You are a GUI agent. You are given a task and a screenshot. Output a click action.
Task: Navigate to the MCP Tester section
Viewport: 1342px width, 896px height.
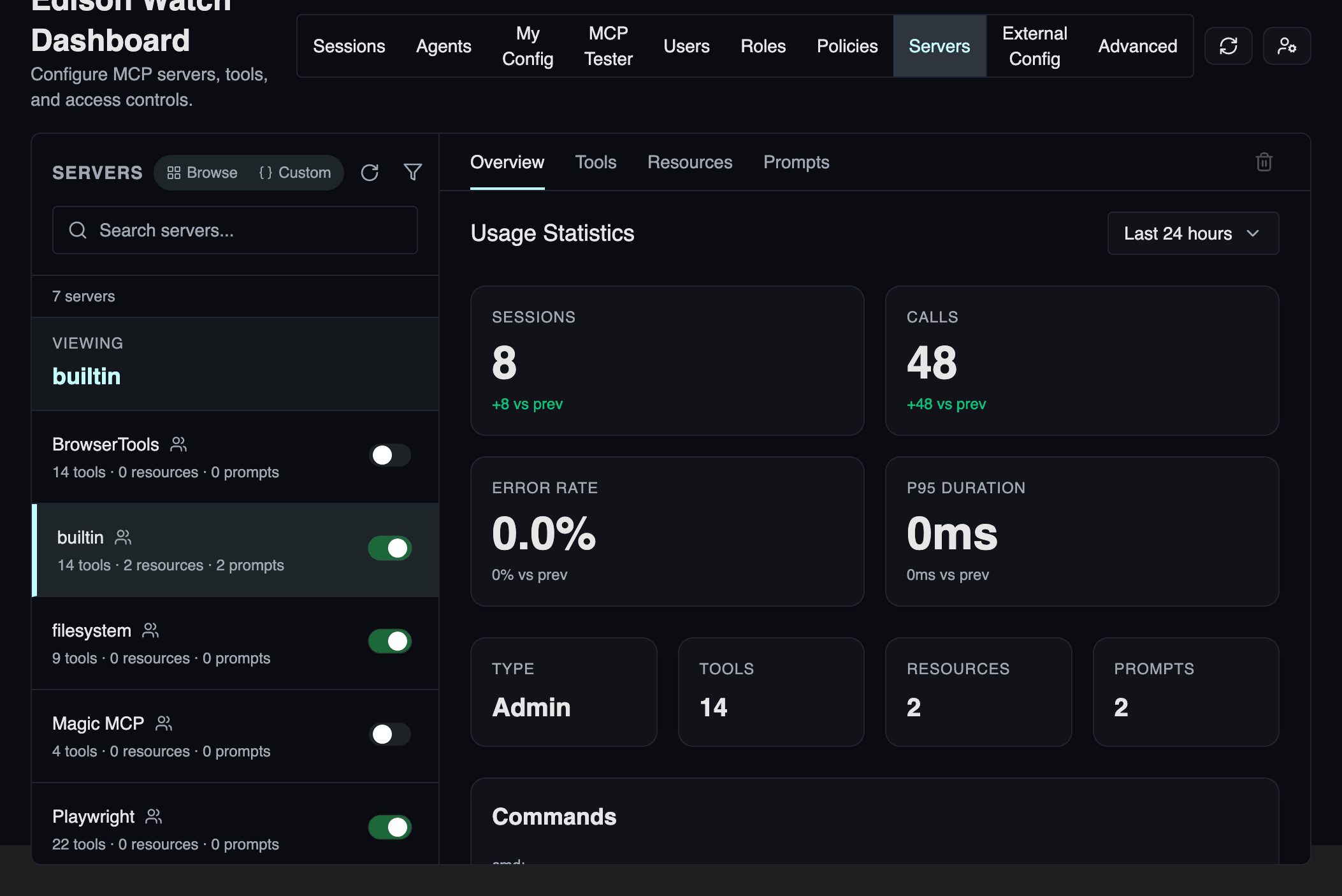608,46
